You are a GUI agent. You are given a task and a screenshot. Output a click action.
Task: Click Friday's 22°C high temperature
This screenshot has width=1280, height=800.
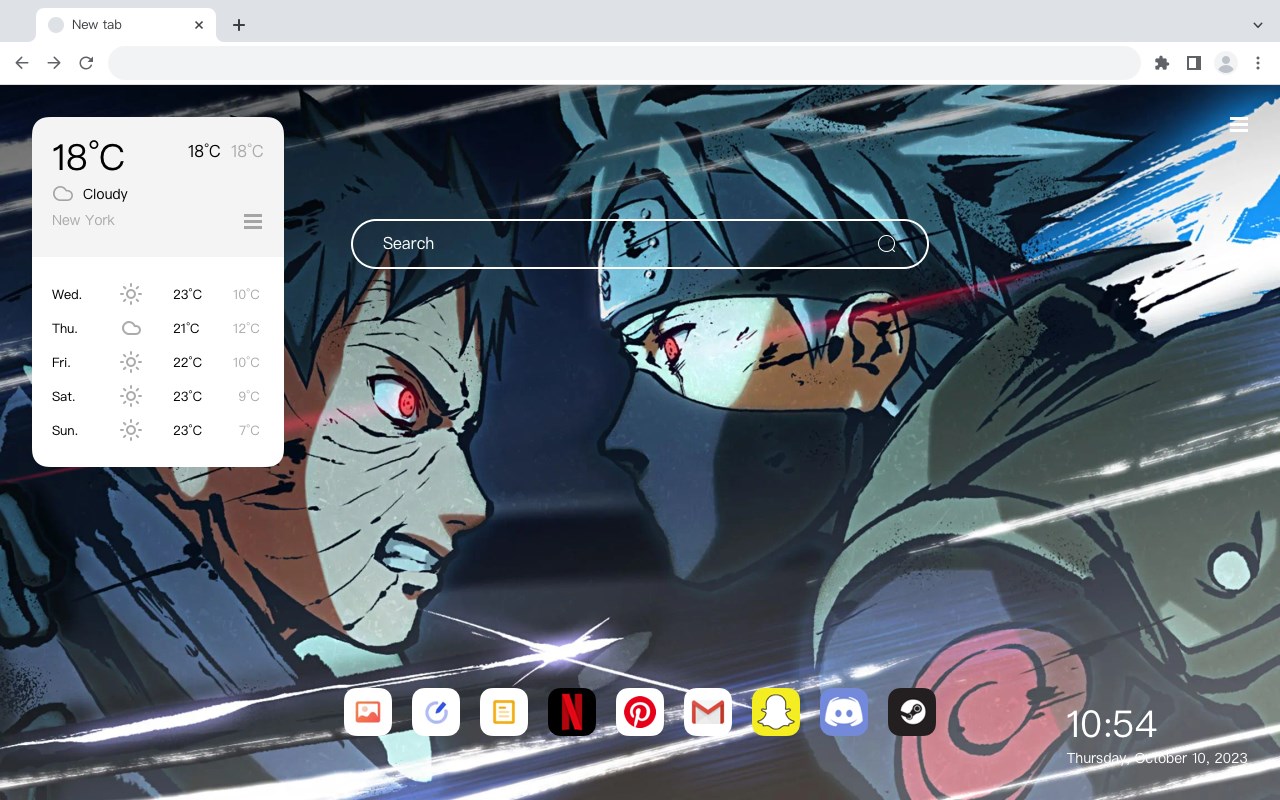point(187,362)
